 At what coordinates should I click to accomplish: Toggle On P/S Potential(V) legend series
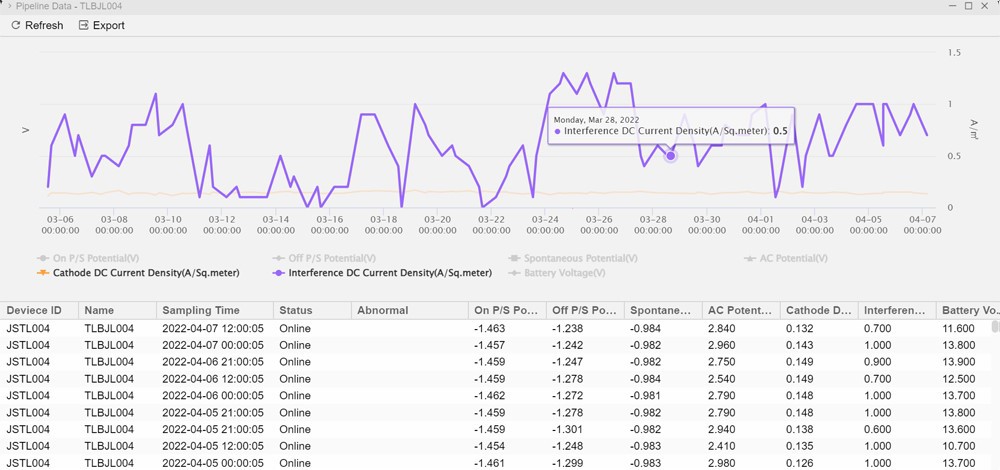[x=95, y=258]
